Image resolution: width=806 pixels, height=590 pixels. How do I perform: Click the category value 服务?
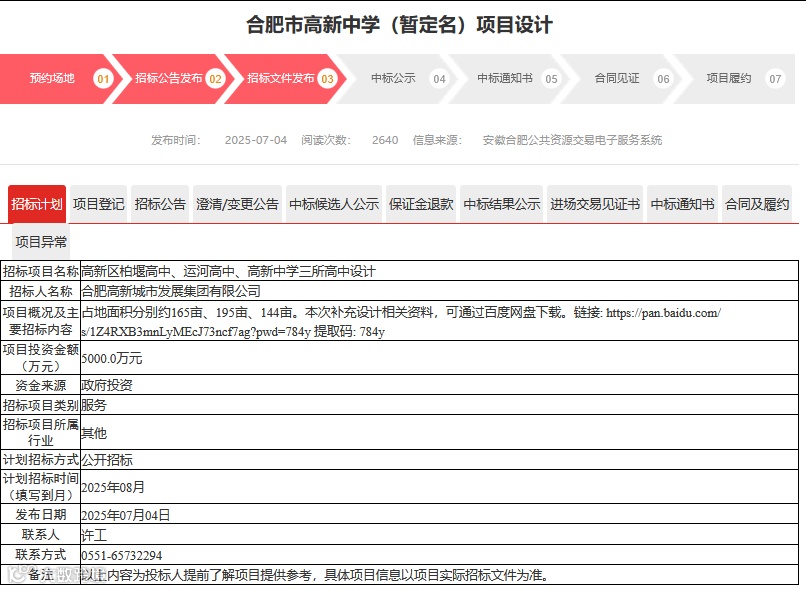[94, 405]
